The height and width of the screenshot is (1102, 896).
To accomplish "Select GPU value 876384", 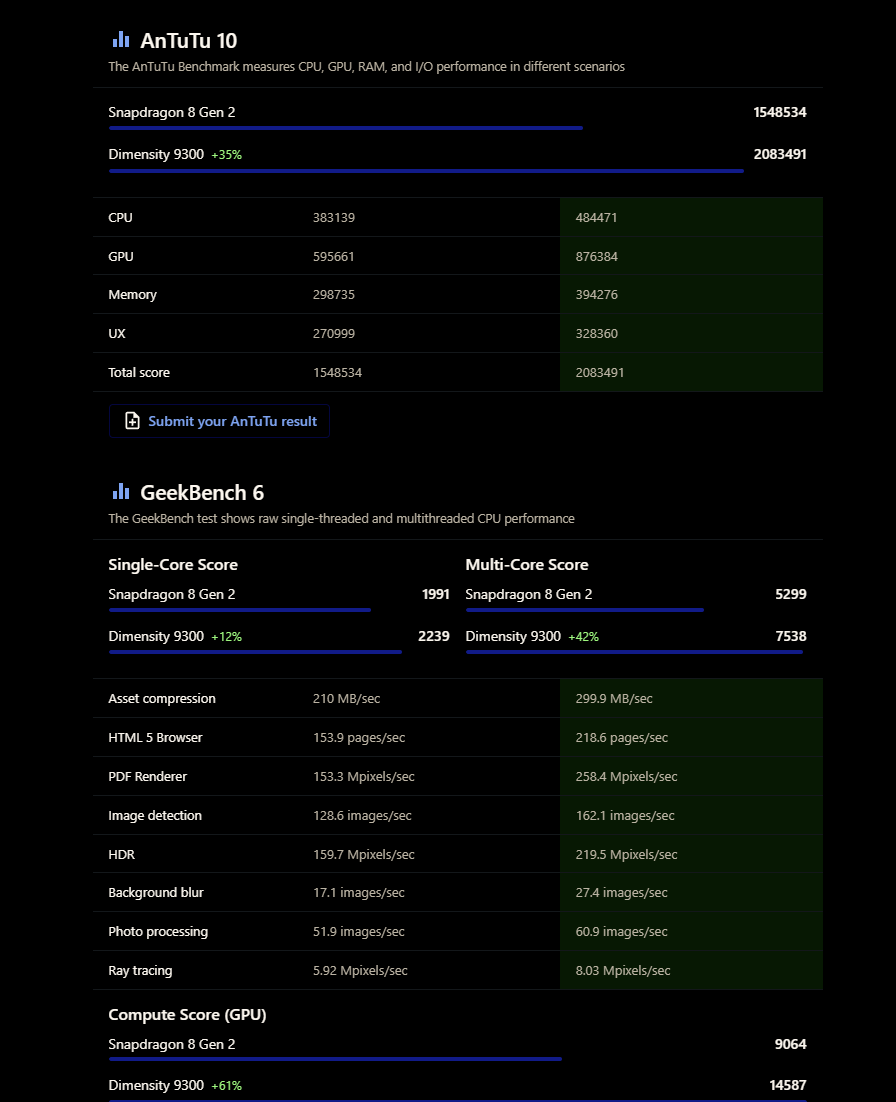I will 597,257.
